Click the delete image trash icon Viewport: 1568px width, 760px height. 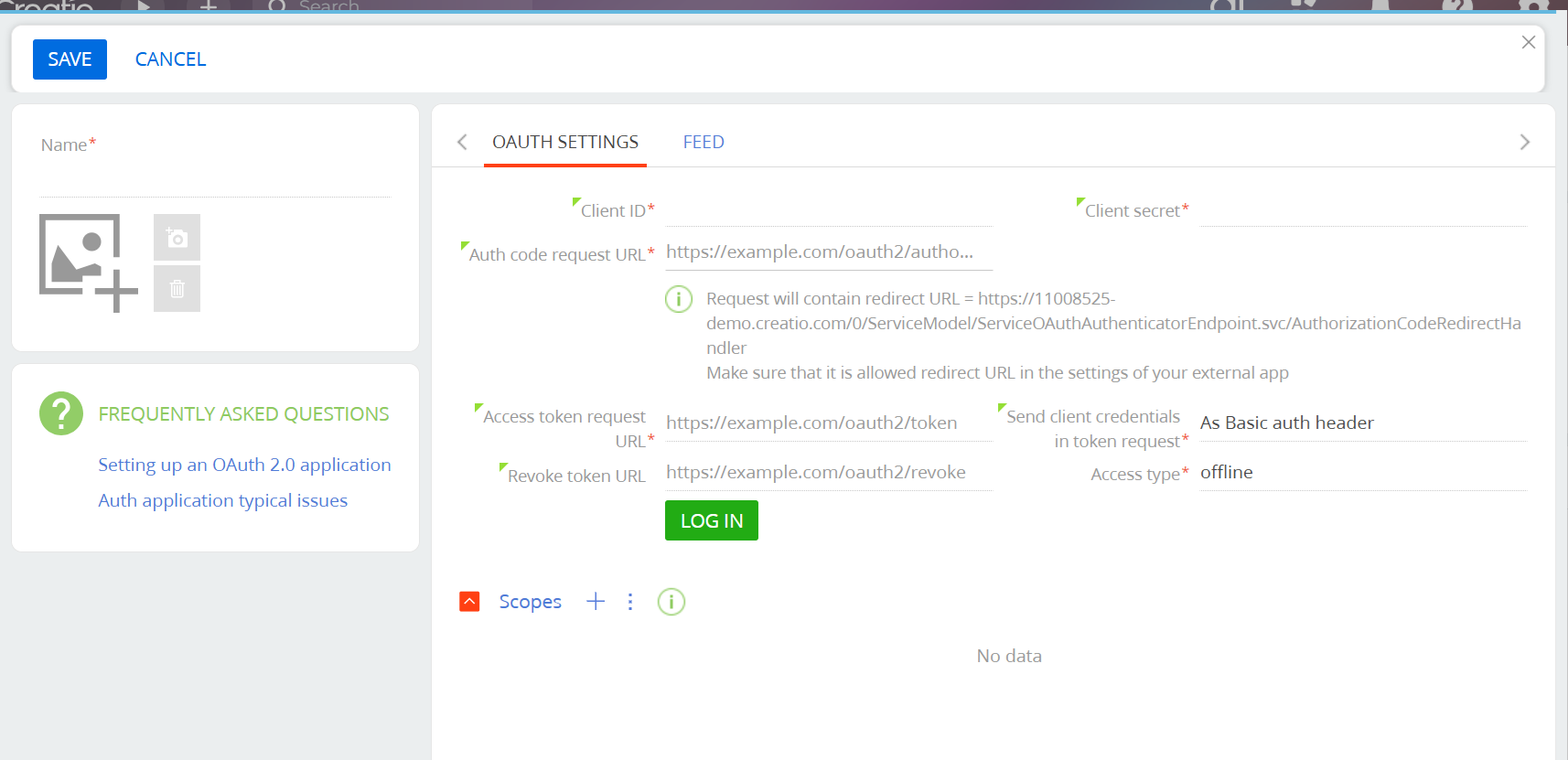click(177, 289)
